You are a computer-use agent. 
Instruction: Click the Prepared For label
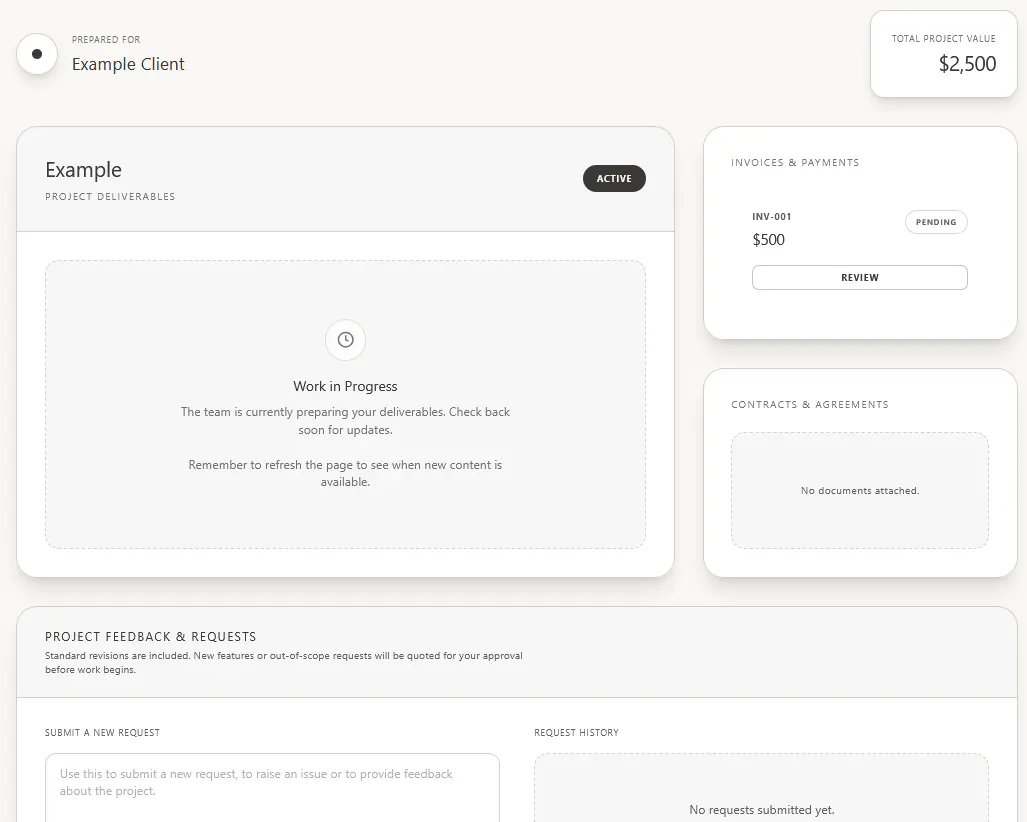(x=106, y=40)
